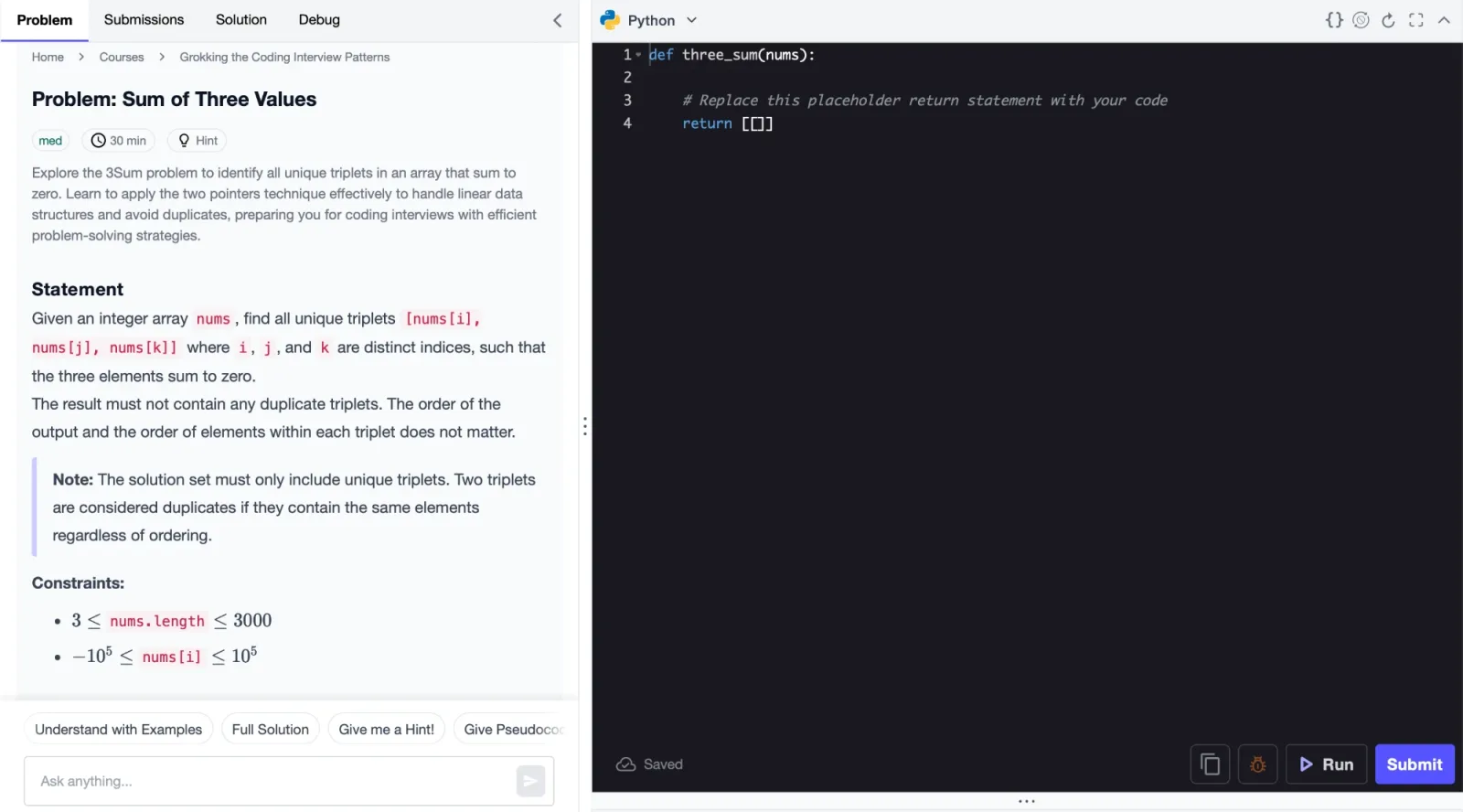The image size is (1463, 812).
Task: Select the Understand with Examples suggestion
Action: click(x=119, y=730)
